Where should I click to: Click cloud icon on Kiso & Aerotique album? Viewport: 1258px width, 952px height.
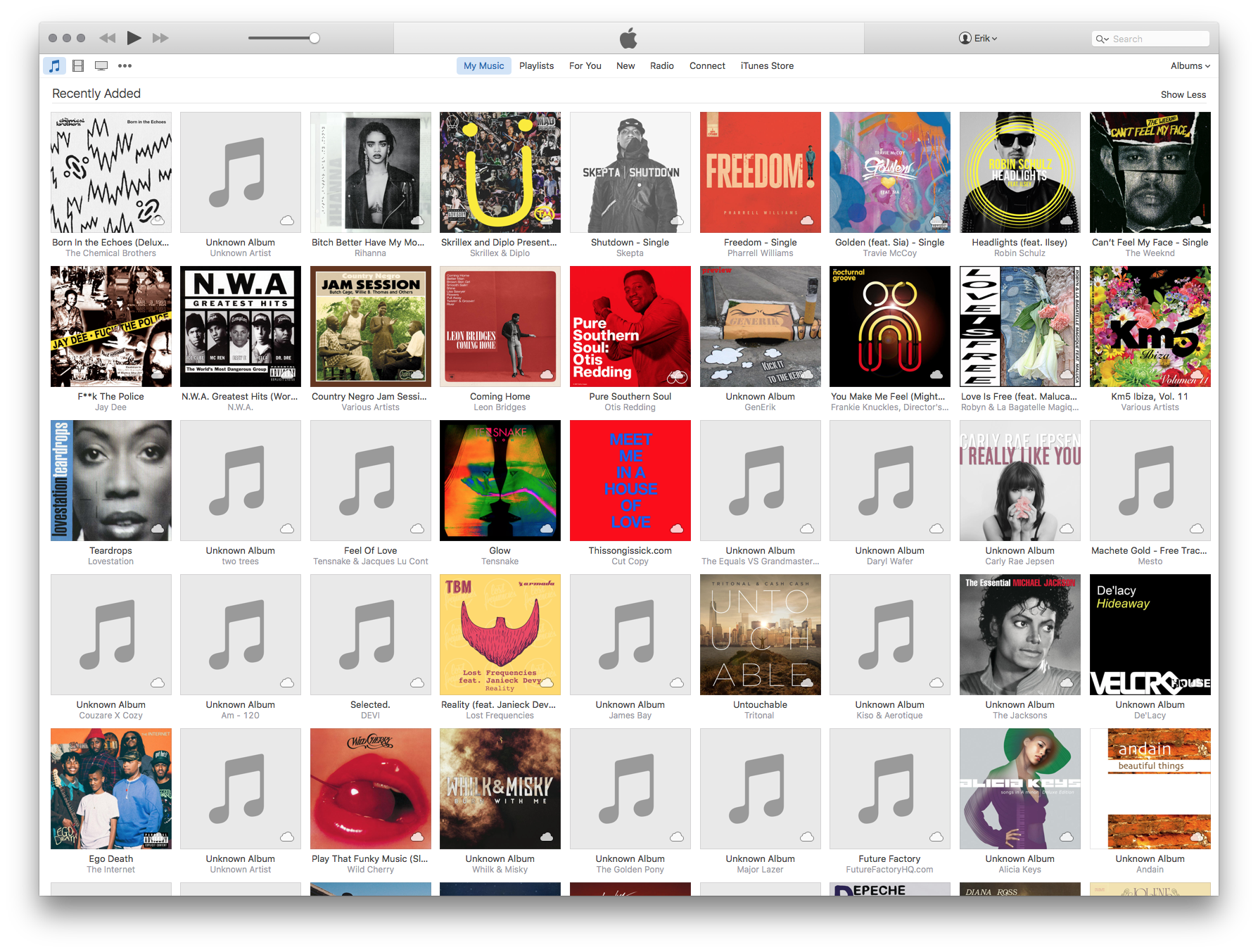[x=936, y=683]
